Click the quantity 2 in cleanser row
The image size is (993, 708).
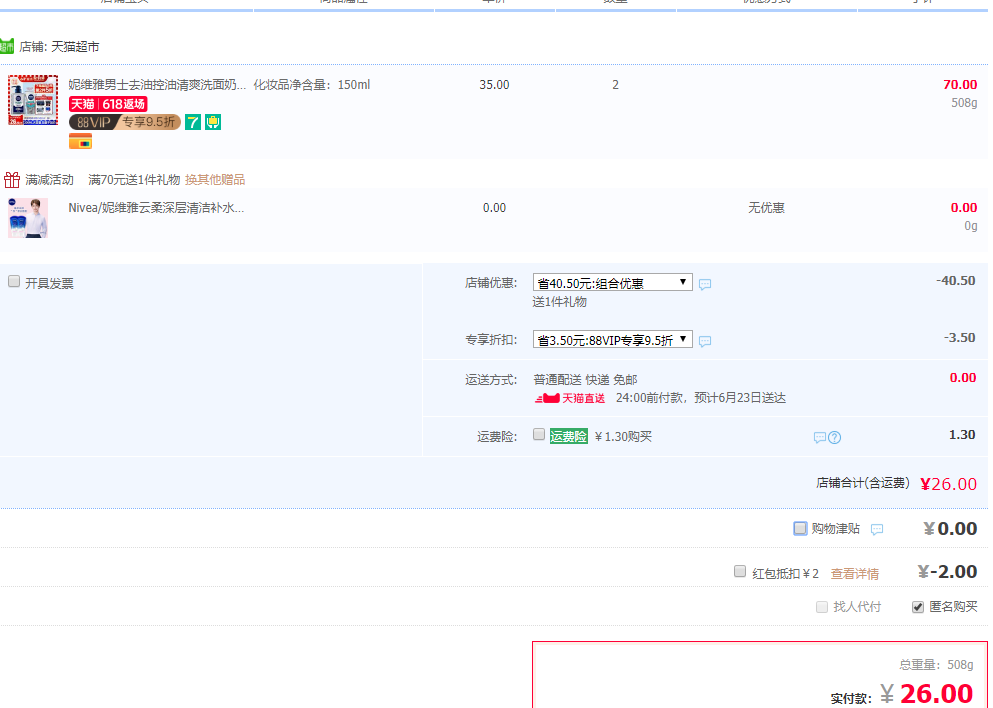coord(615,85)
